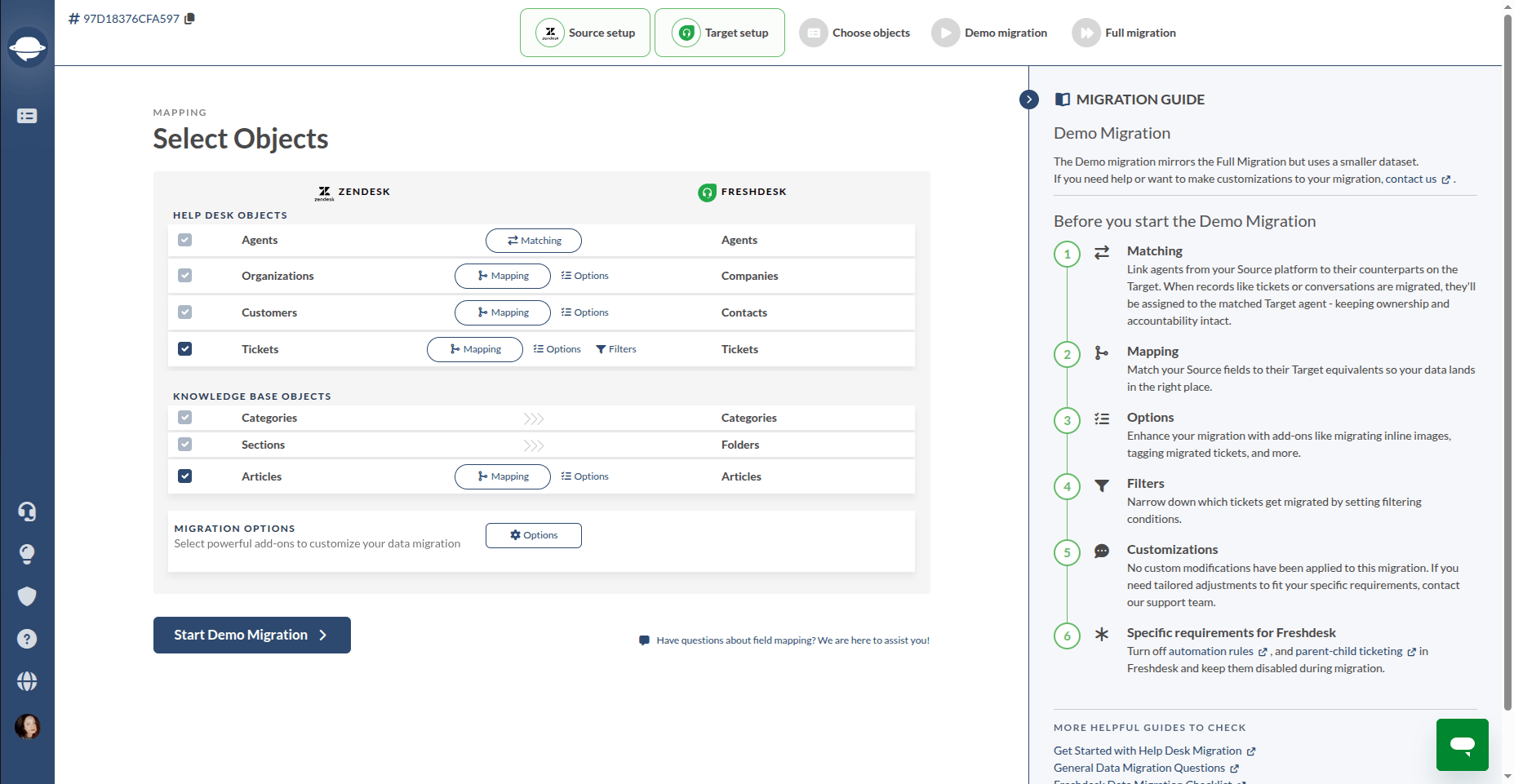Open the Target setup step
The width and height of the screenshot is (1514, 784).
point(720,33)
